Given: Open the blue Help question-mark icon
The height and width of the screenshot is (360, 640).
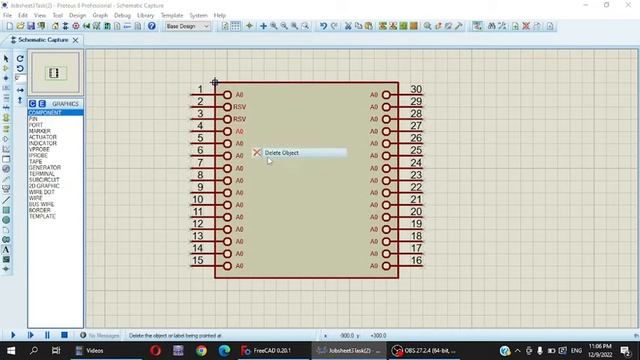Looking at the screenshot, I should coord(151,26).
